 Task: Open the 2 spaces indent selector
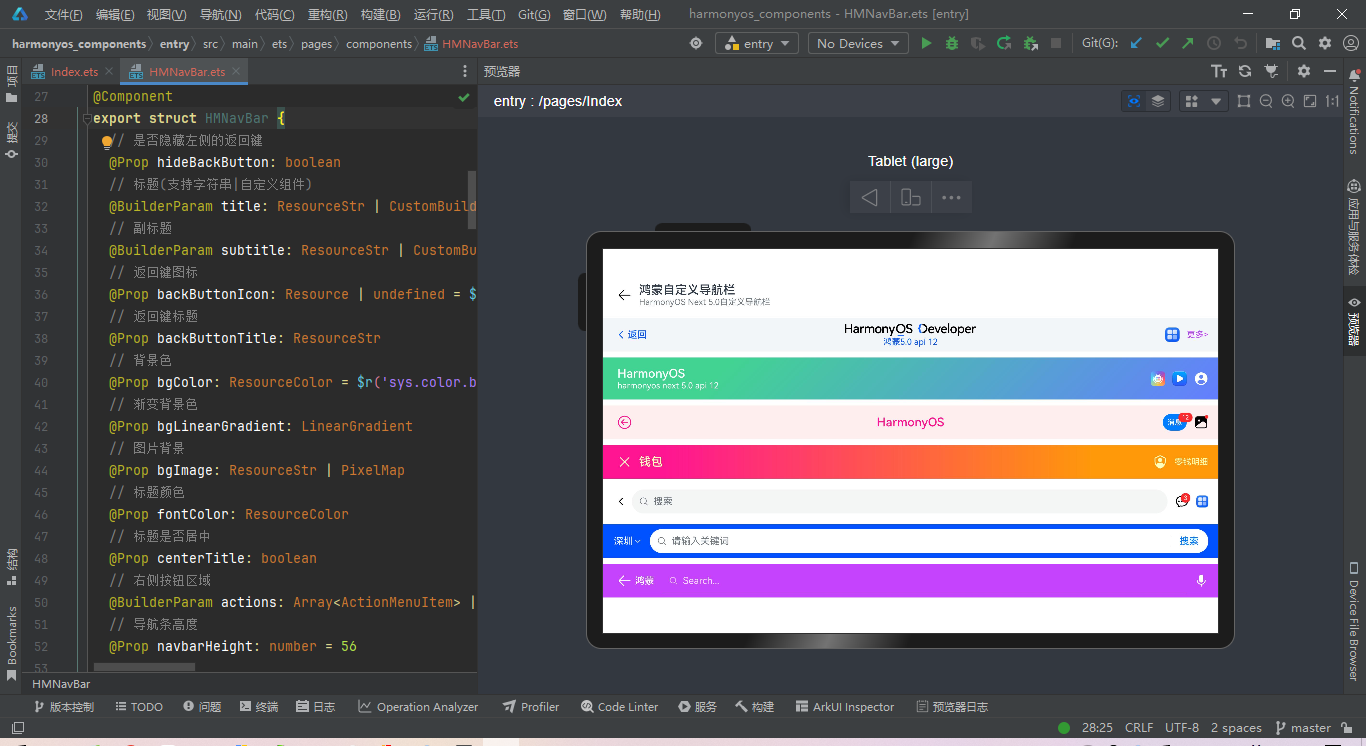(1236, 728)
